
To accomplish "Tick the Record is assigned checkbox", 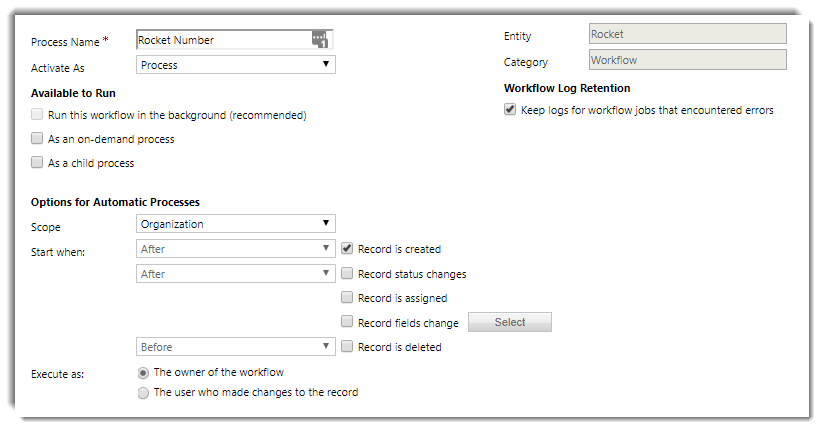I will 347,297.
